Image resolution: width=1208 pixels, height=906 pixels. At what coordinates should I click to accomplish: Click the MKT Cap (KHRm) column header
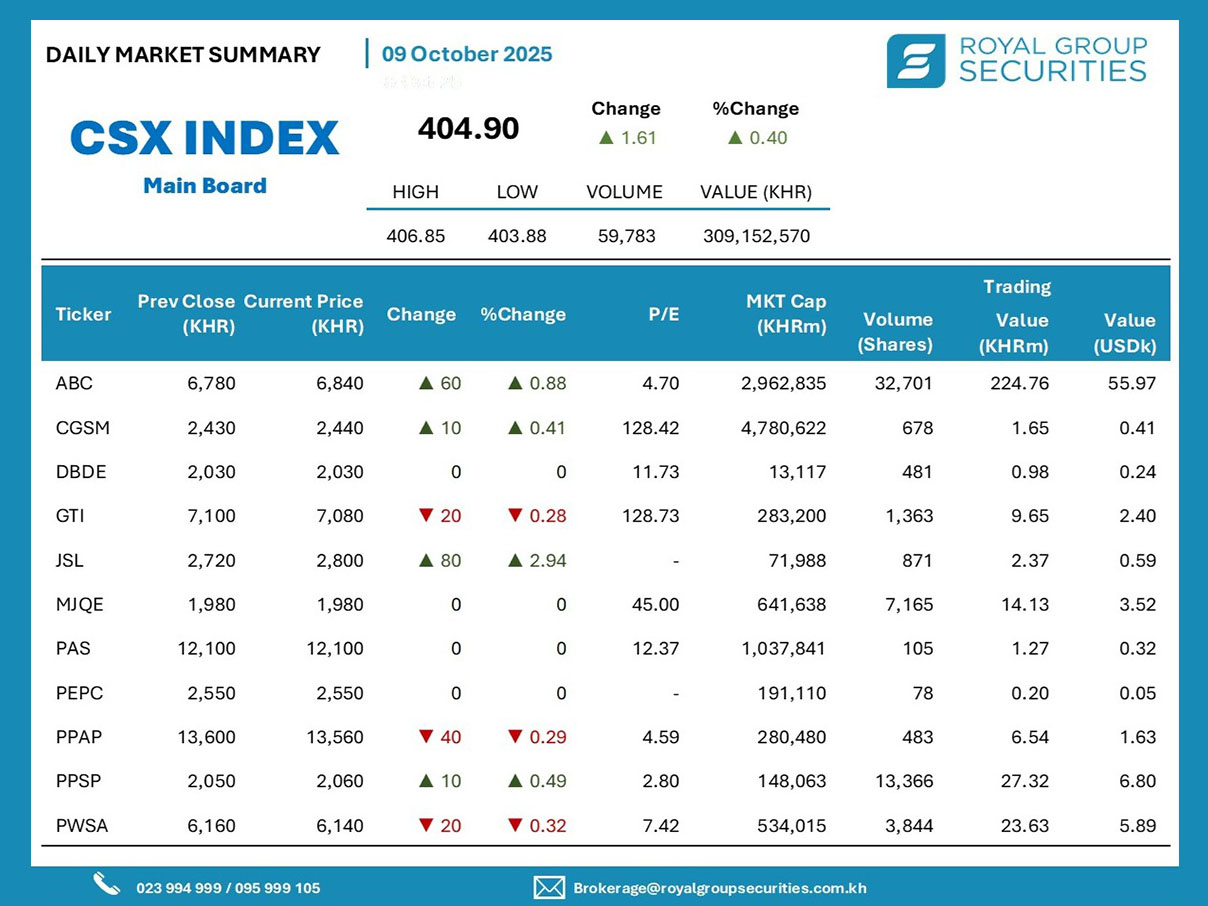click(x=786, y=314)
